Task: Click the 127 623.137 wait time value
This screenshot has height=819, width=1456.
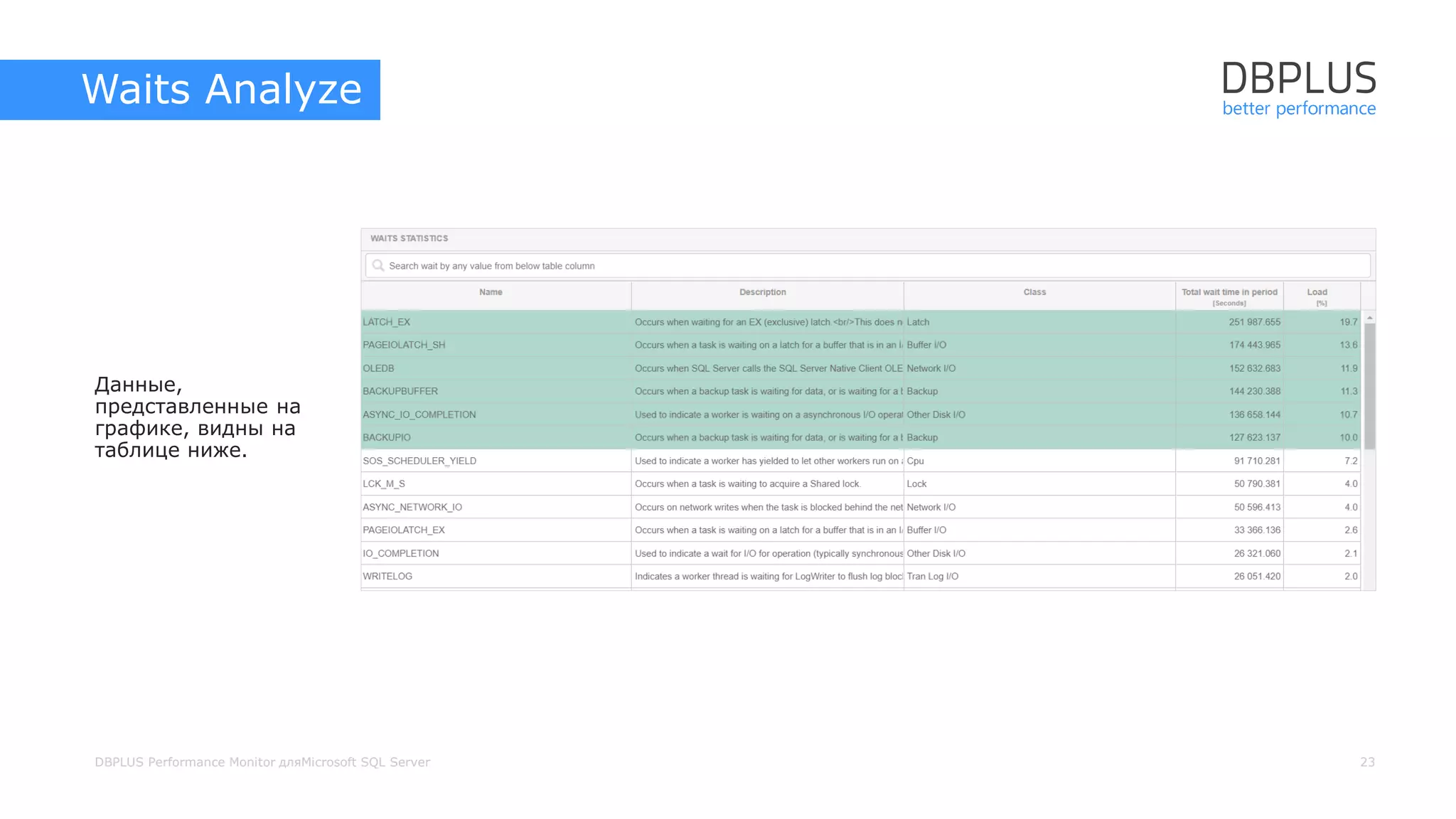Action: coord(1254,437)
